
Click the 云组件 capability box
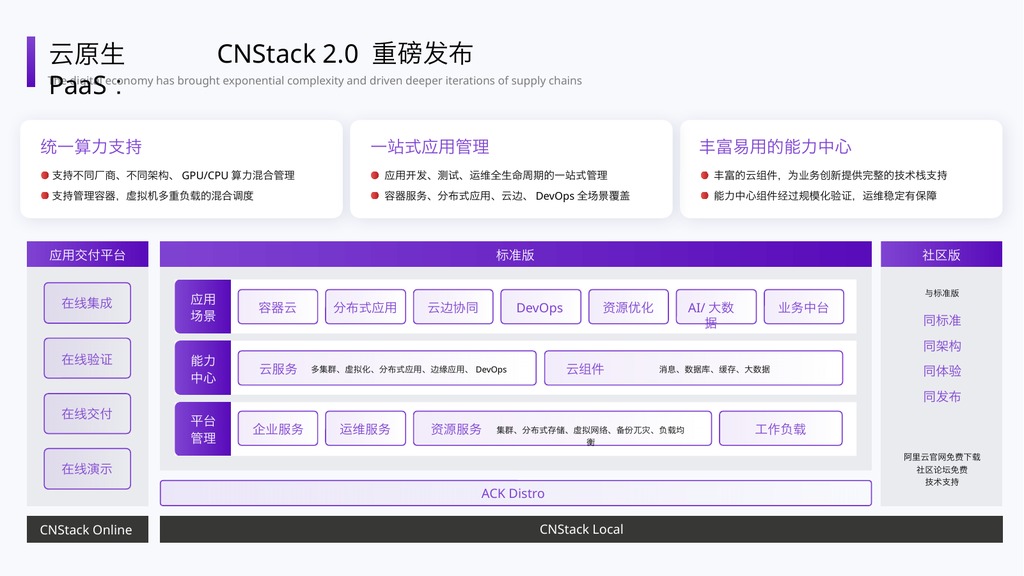693,368
